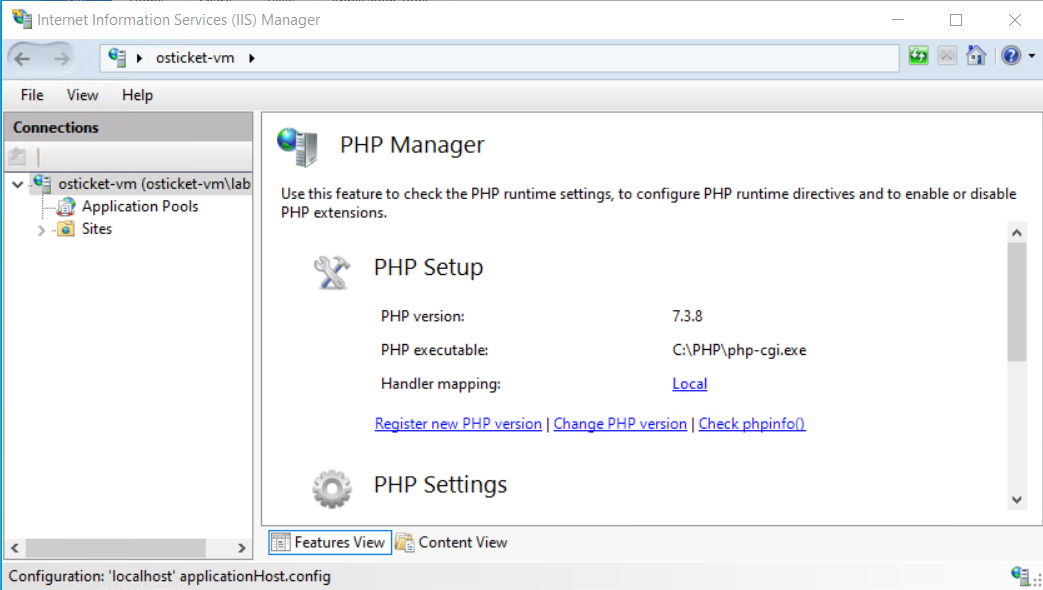Select osticket-vm server in Connections tree
The image size is (1043, 590).
[x=154, y=184]
